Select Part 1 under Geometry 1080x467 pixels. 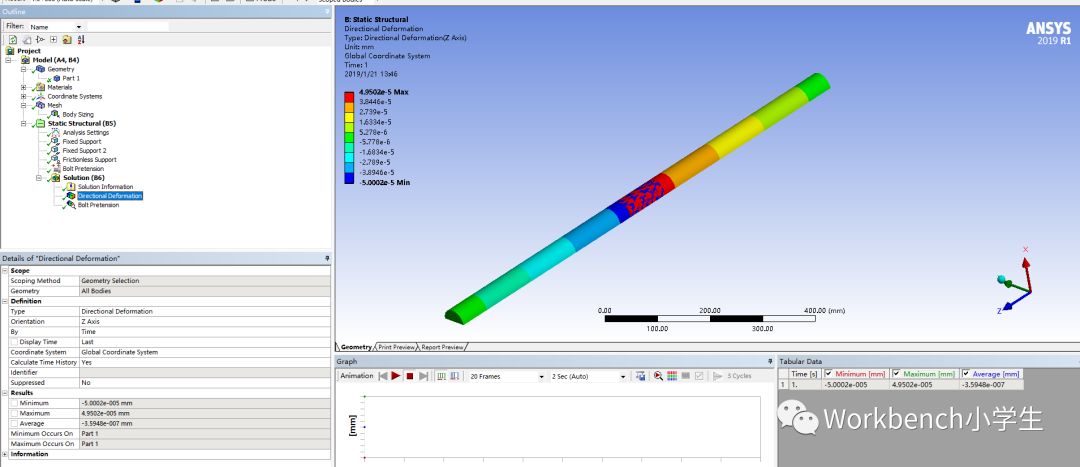point(71,78)
